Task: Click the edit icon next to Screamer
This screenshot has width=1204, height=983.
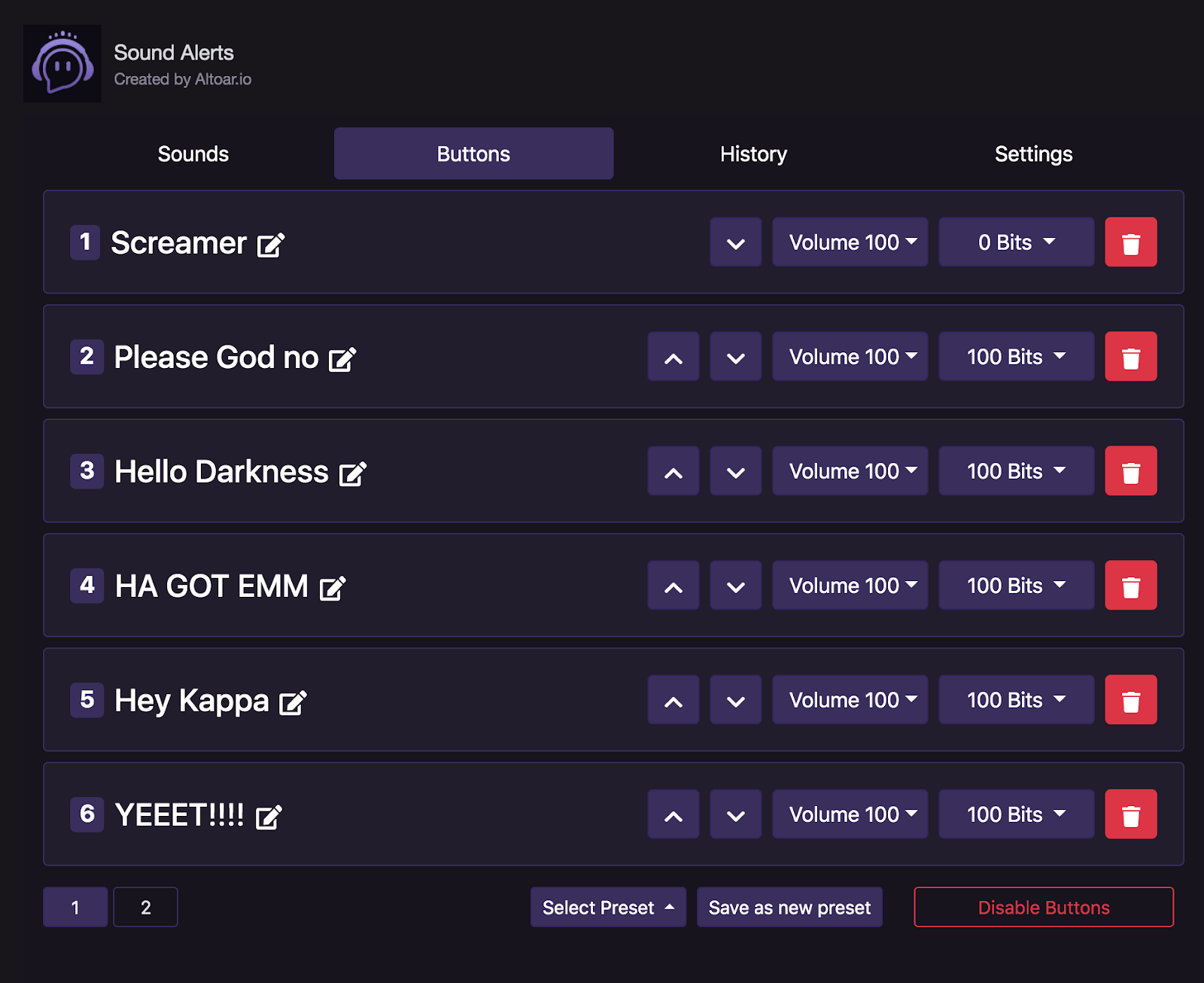Action: point(272,243)
